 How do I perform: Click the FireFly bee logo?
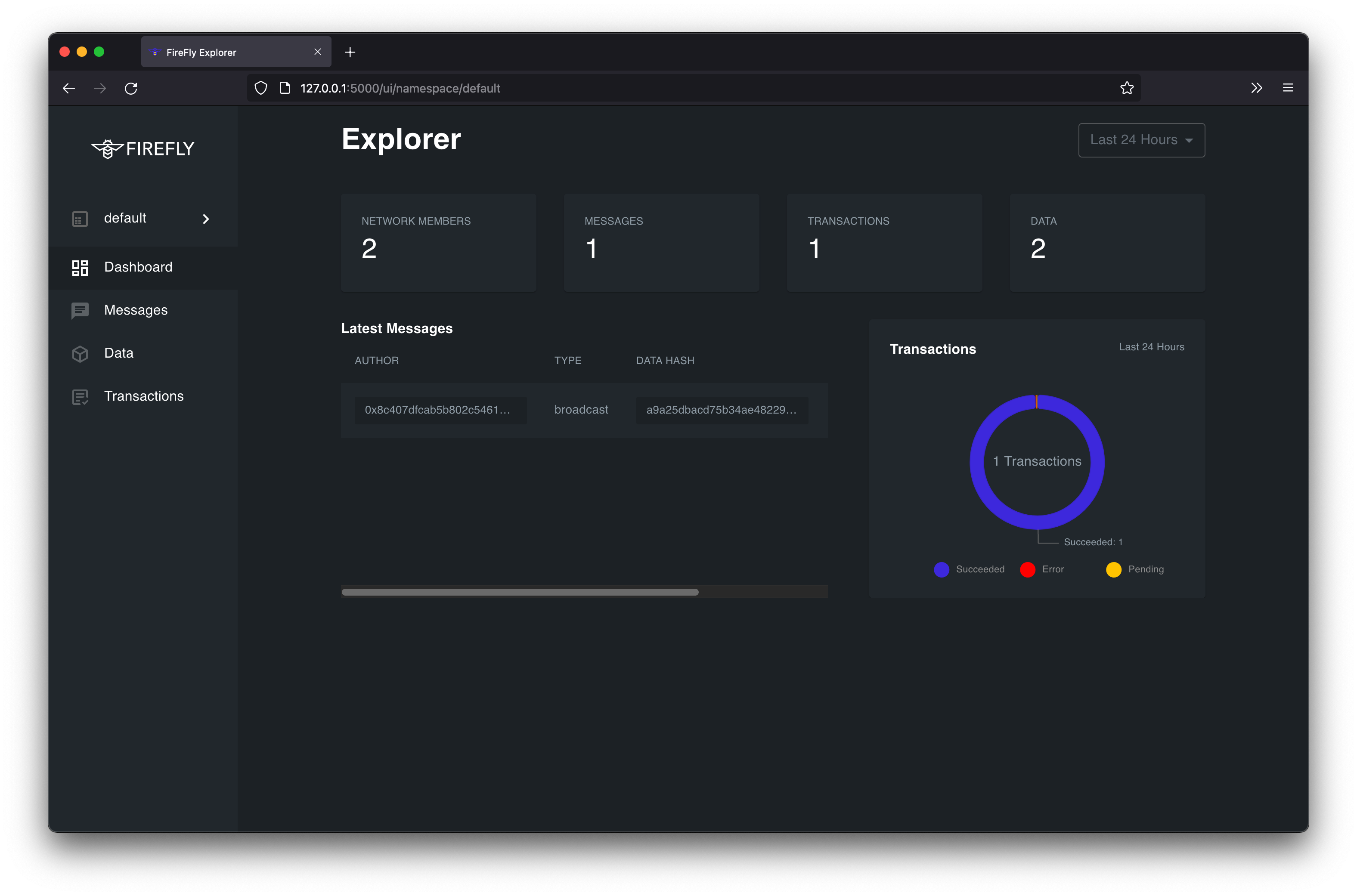pos(108,148)
